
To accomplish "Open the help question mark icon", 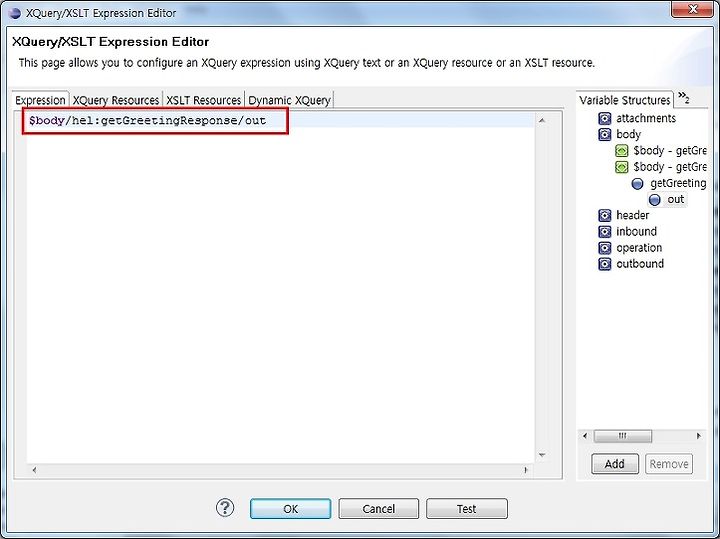I will point(225,508).
